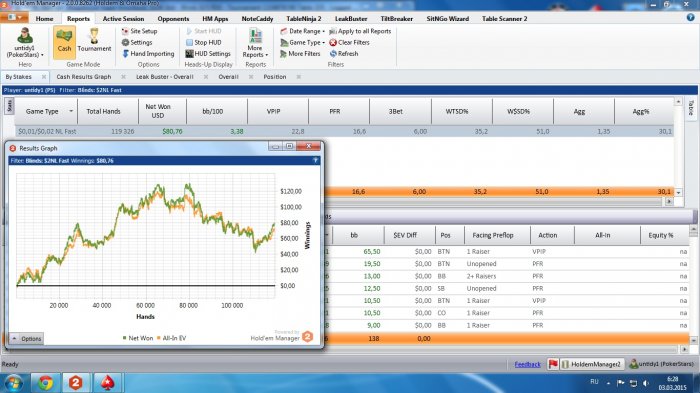This screenshot has height=393, width=700.
Task: Open the Opponents ribbon tab
Action: (x=173, y=19)
